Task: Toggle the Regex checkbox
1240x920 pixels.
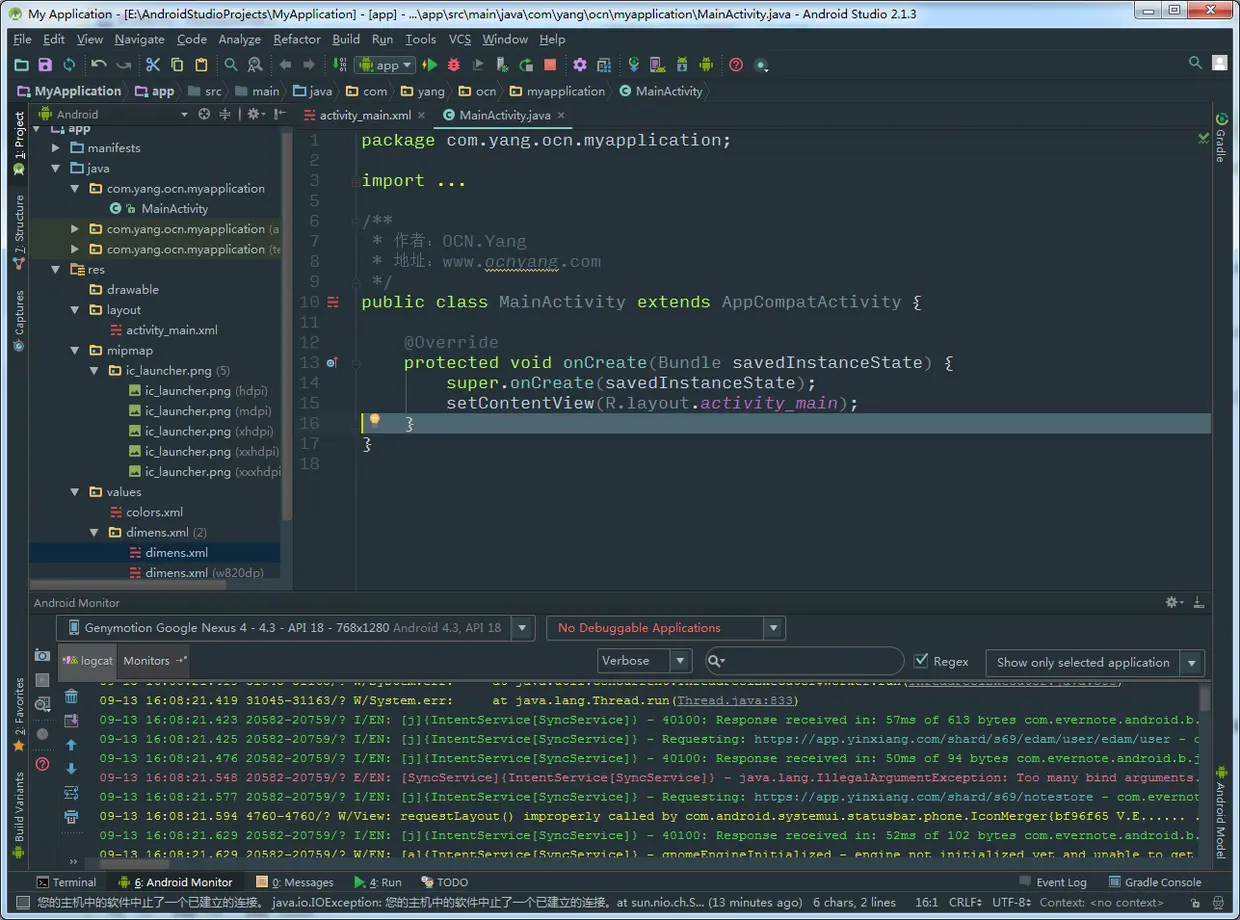Action: [922, 661]
